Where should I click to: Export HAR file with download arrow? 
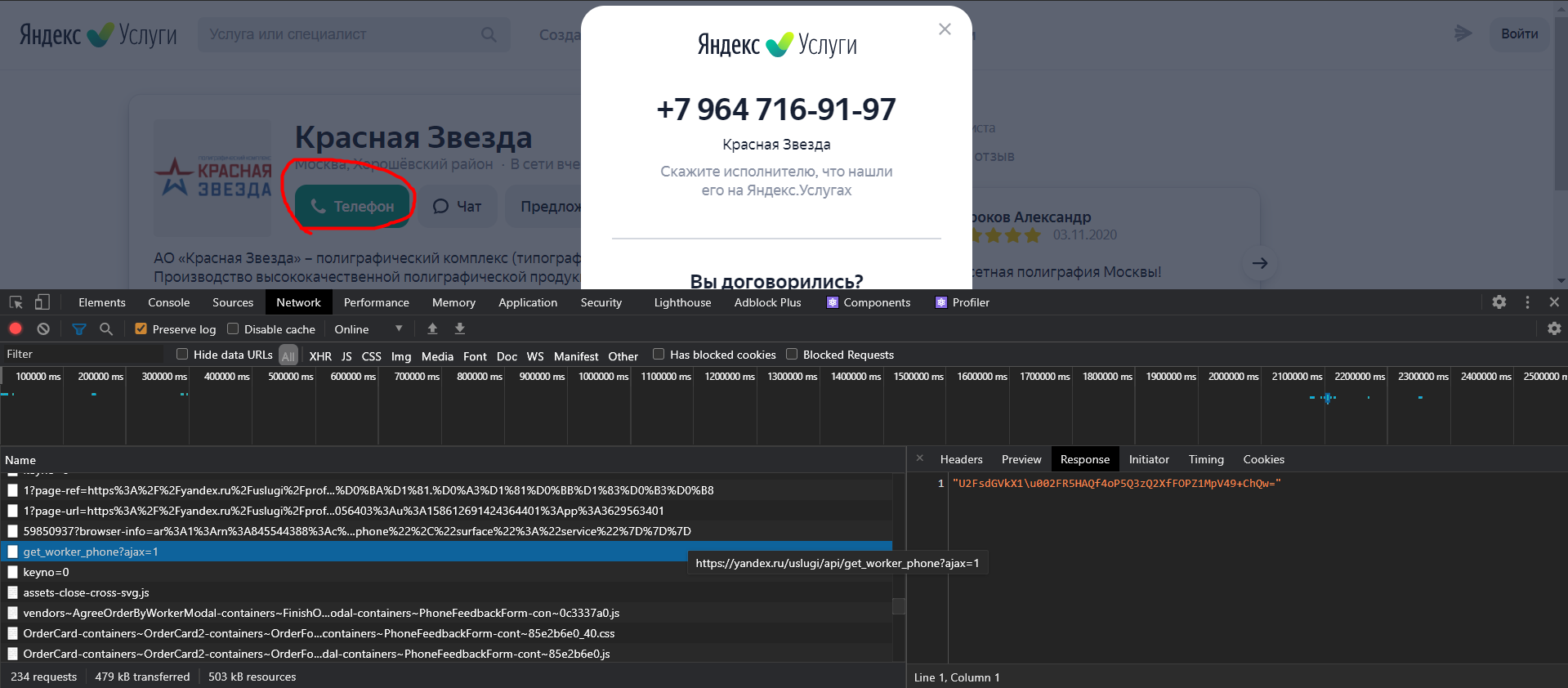pyautogui.click(x=460, y=328)
